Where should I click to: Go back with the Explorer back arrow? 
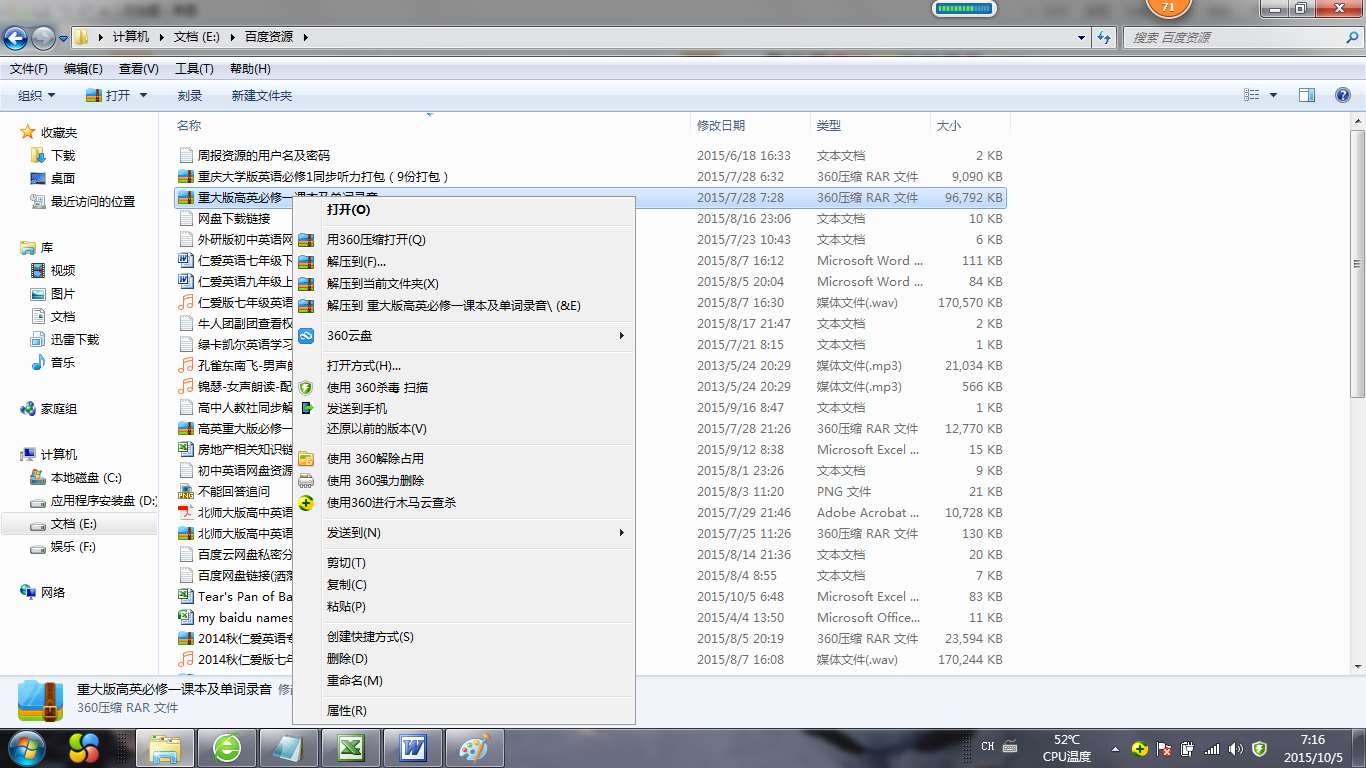pos(15,38)
